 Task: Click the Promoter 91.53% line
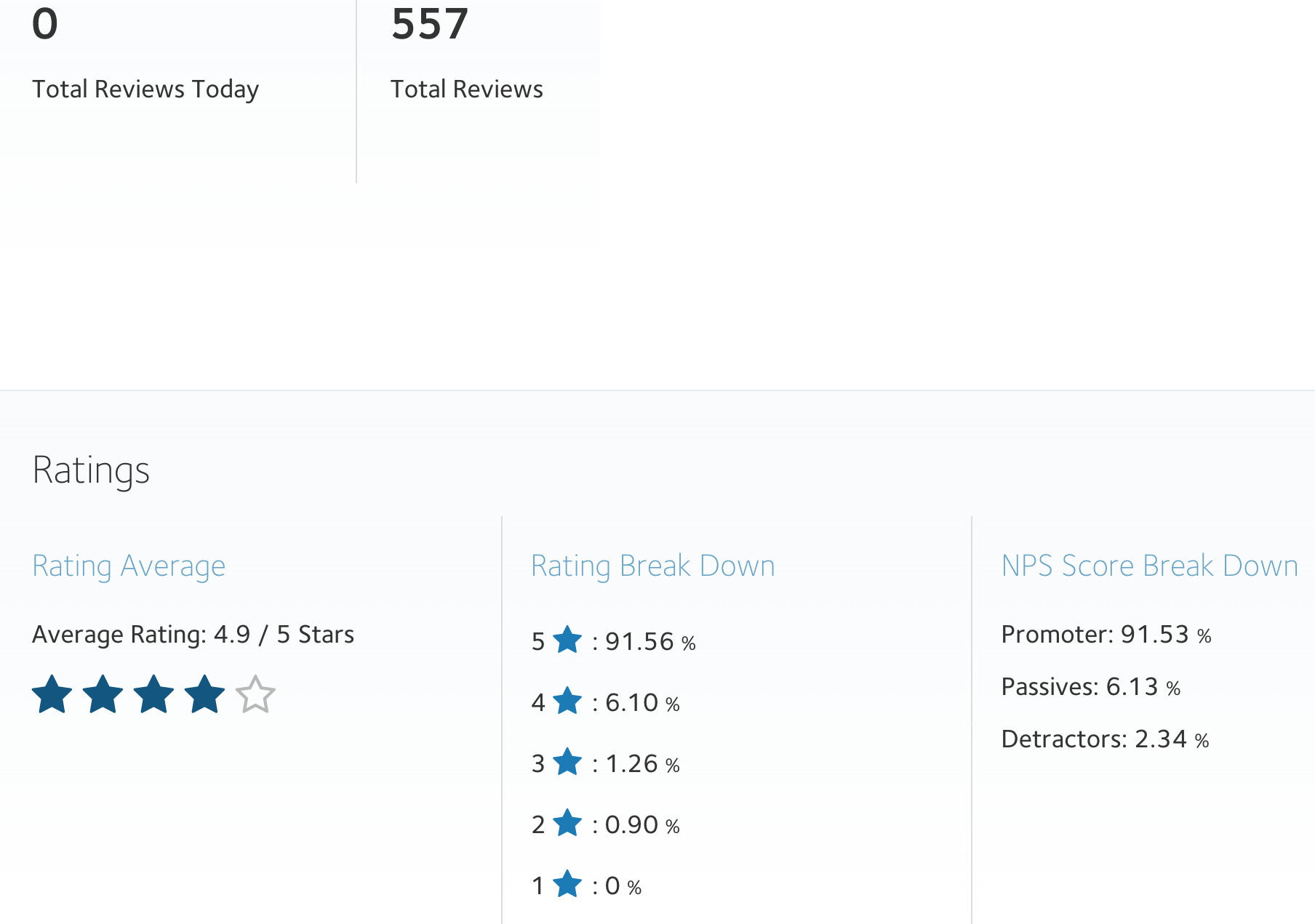(1106, 635)
